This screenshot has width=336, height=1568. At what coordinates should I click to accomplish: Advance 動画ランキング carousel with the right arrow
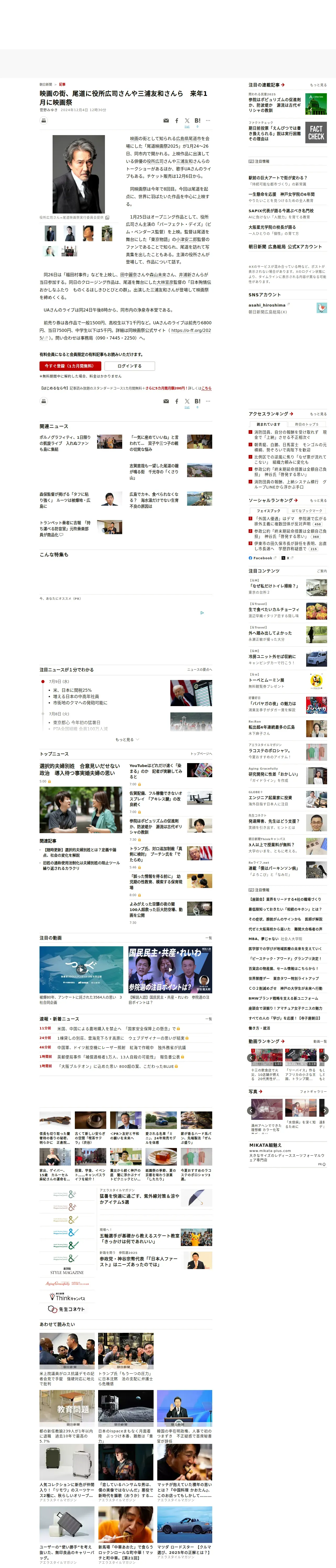tap(325, 1057)
